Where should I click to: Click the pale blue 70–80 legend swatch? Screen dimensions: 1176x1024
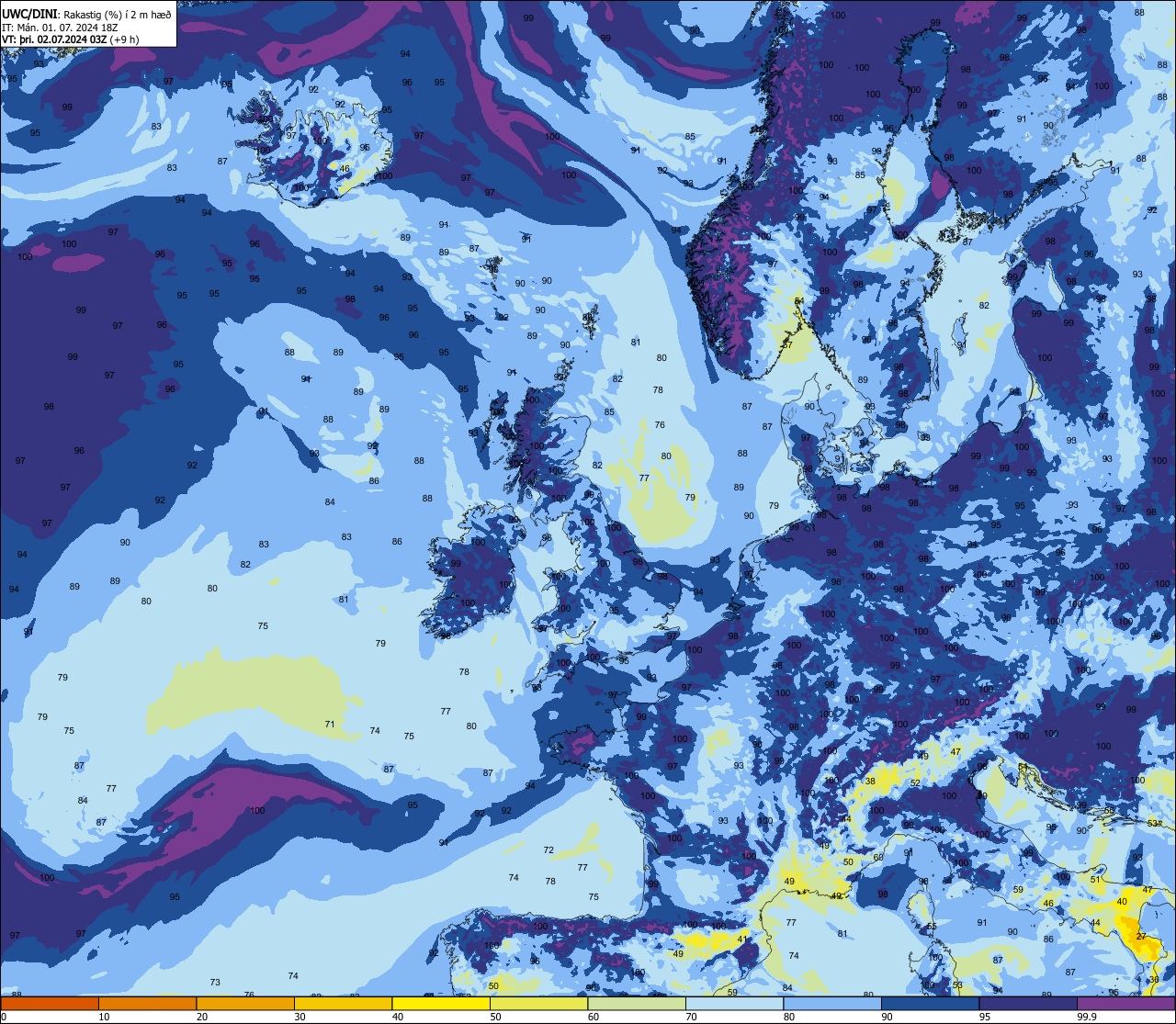pos(734,1004)
